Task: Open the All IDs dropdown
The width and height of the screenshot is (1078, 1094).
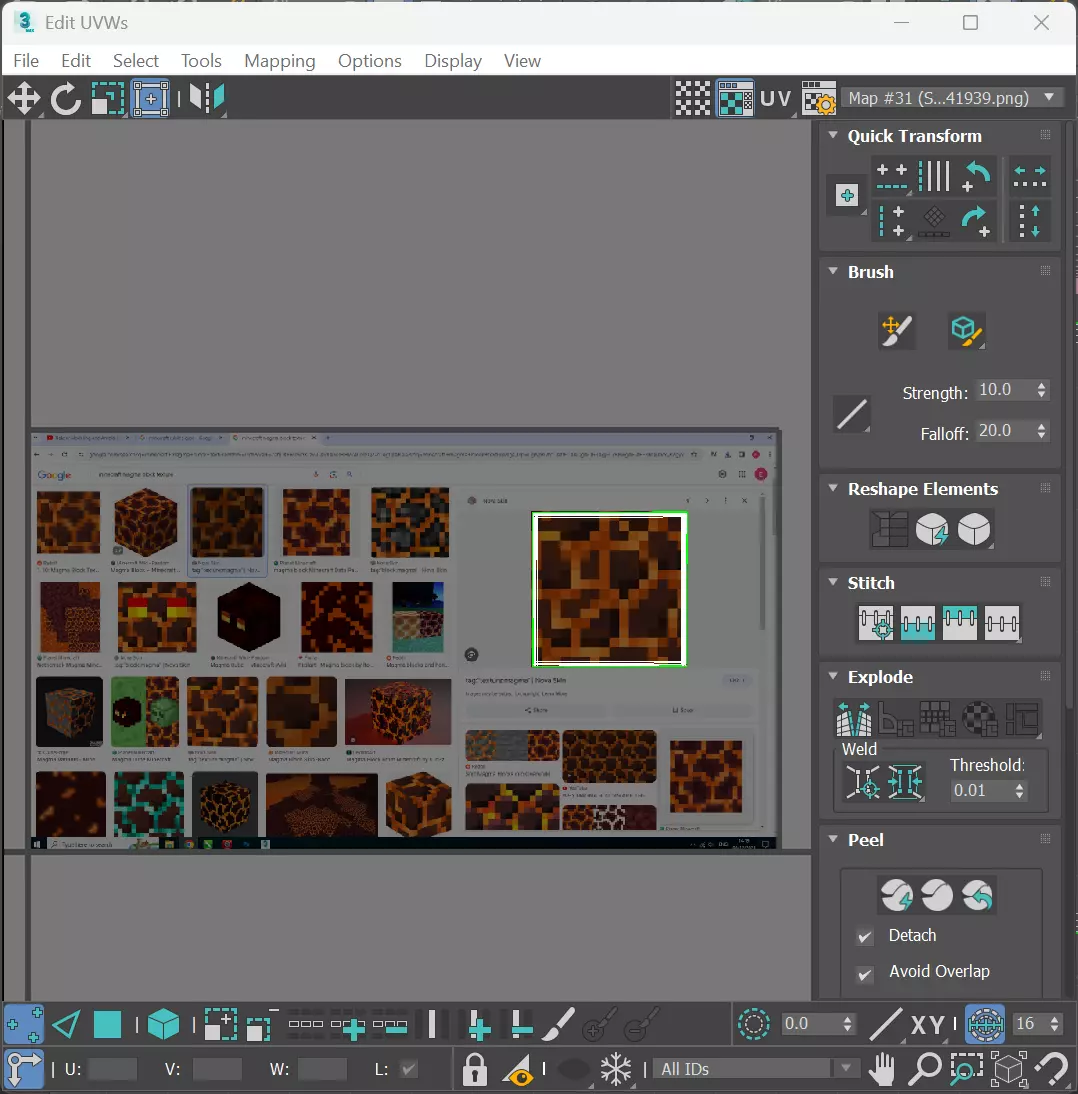Action: [x=757, y=1069]
